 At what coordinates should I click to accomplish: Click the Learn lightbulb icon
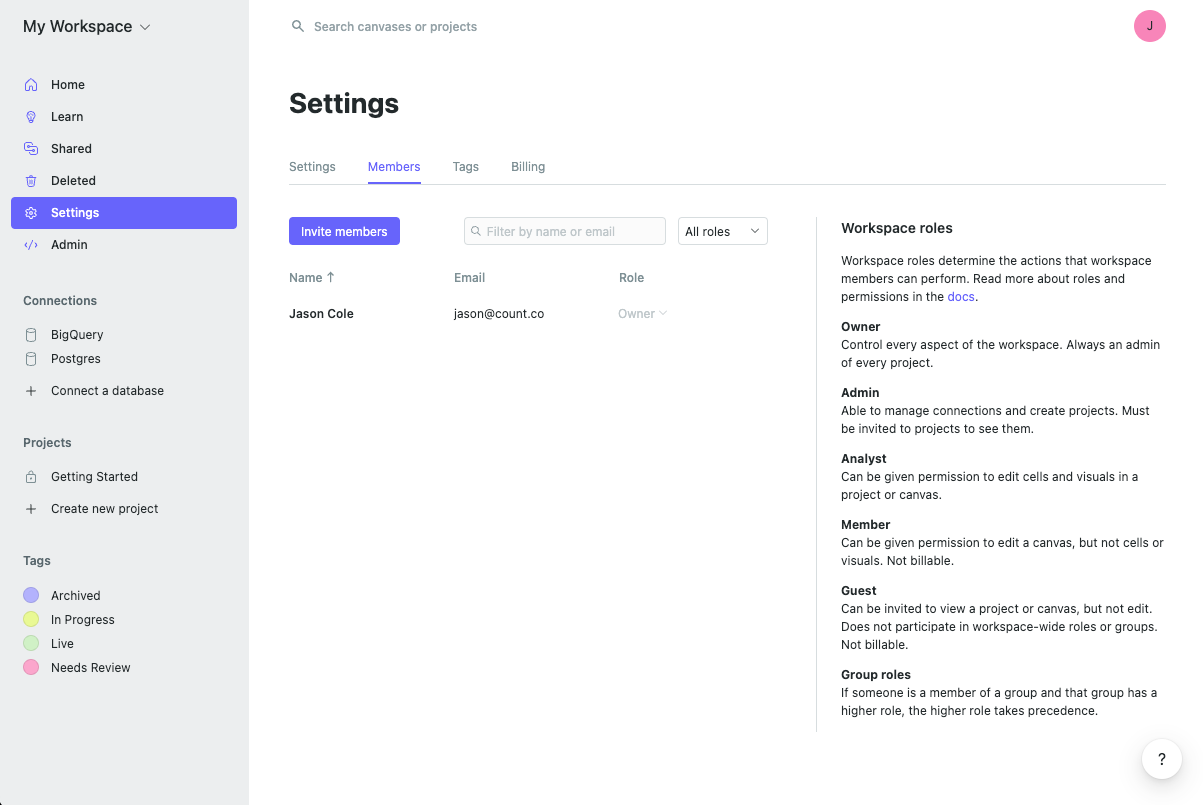31,117
